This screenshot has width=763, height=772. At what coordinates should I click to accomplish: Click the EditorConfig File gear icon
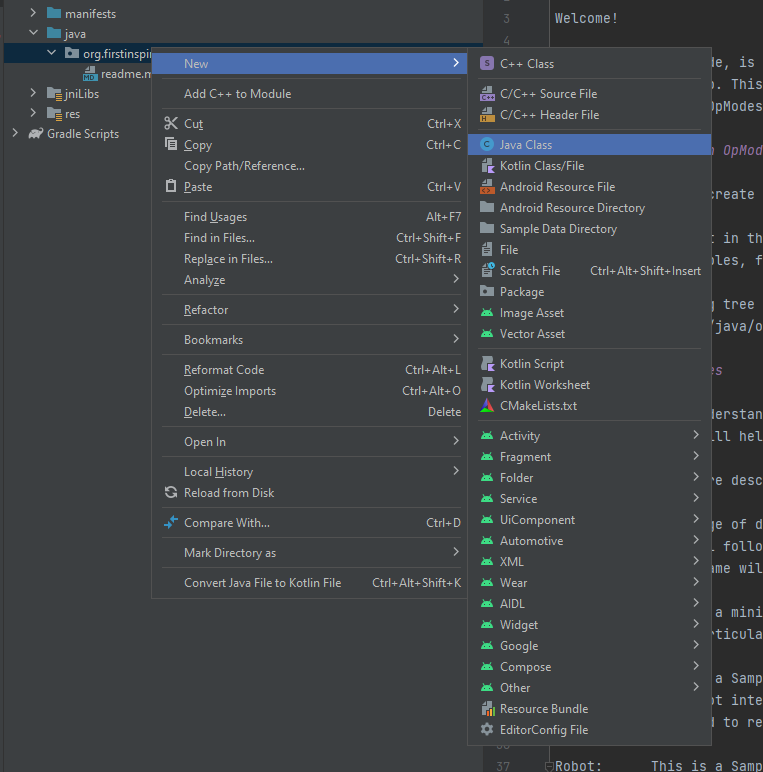point(487,729)
